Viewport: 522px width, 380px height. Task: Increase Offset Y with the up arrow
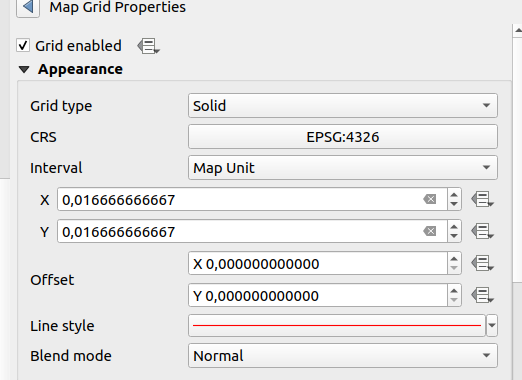click(x=454, y=290)
